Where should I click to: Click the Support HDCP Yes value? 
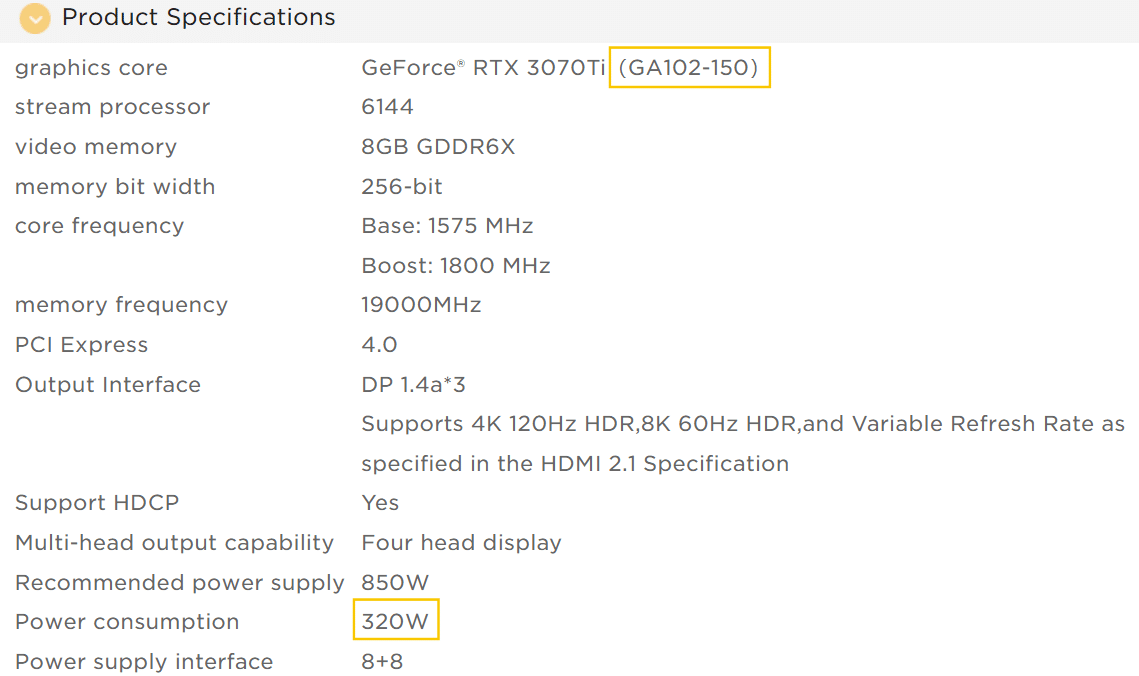[x=380, y=503]
